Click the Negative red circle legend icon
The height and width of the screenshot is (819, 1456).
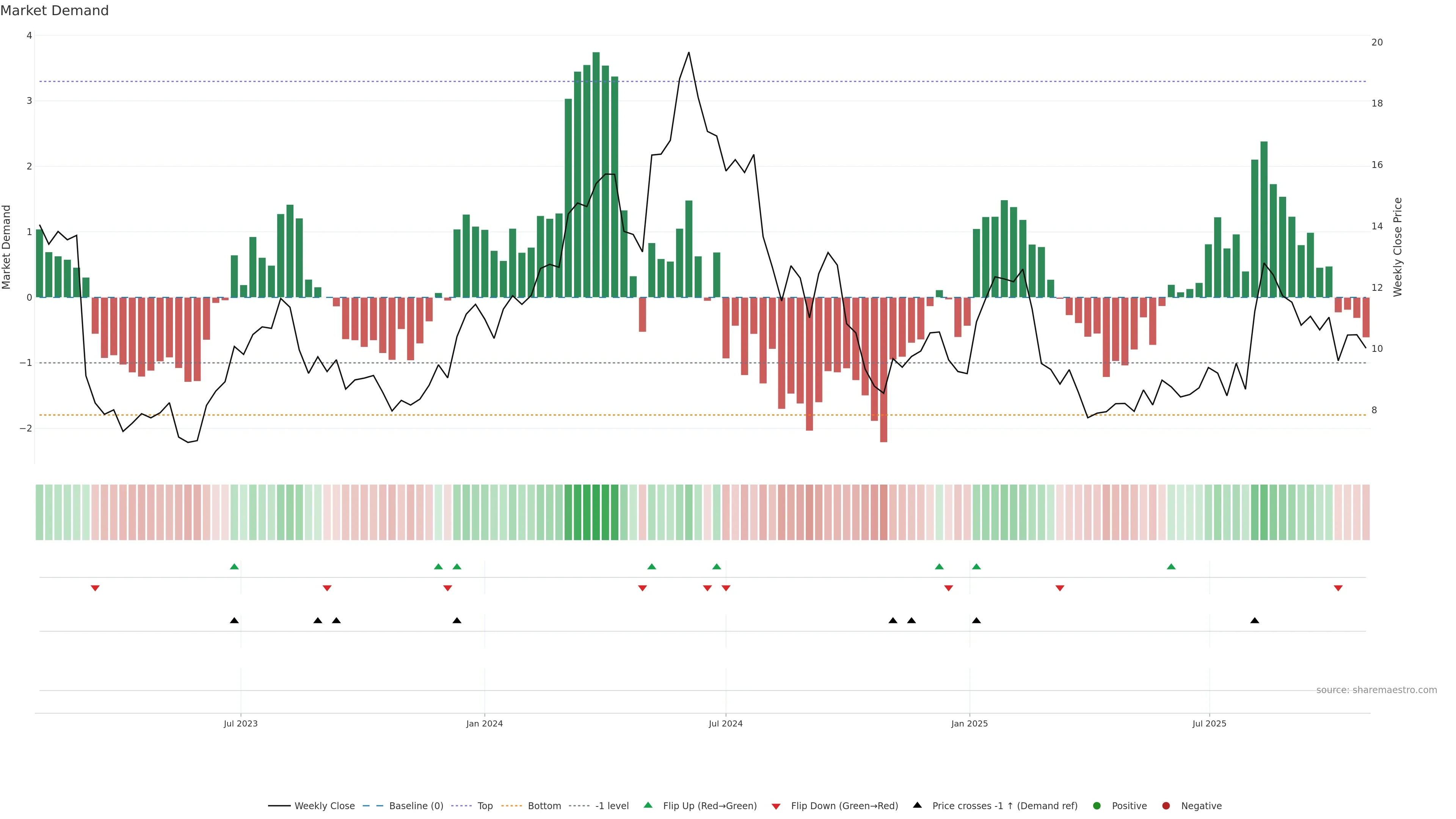point(1166,806)
